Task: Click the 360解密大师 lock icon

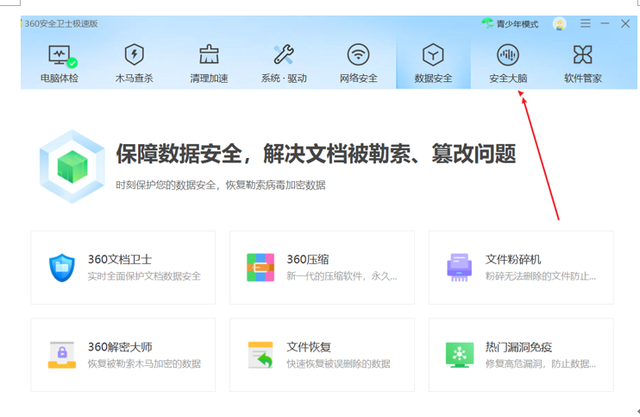Action: (62, 355)
